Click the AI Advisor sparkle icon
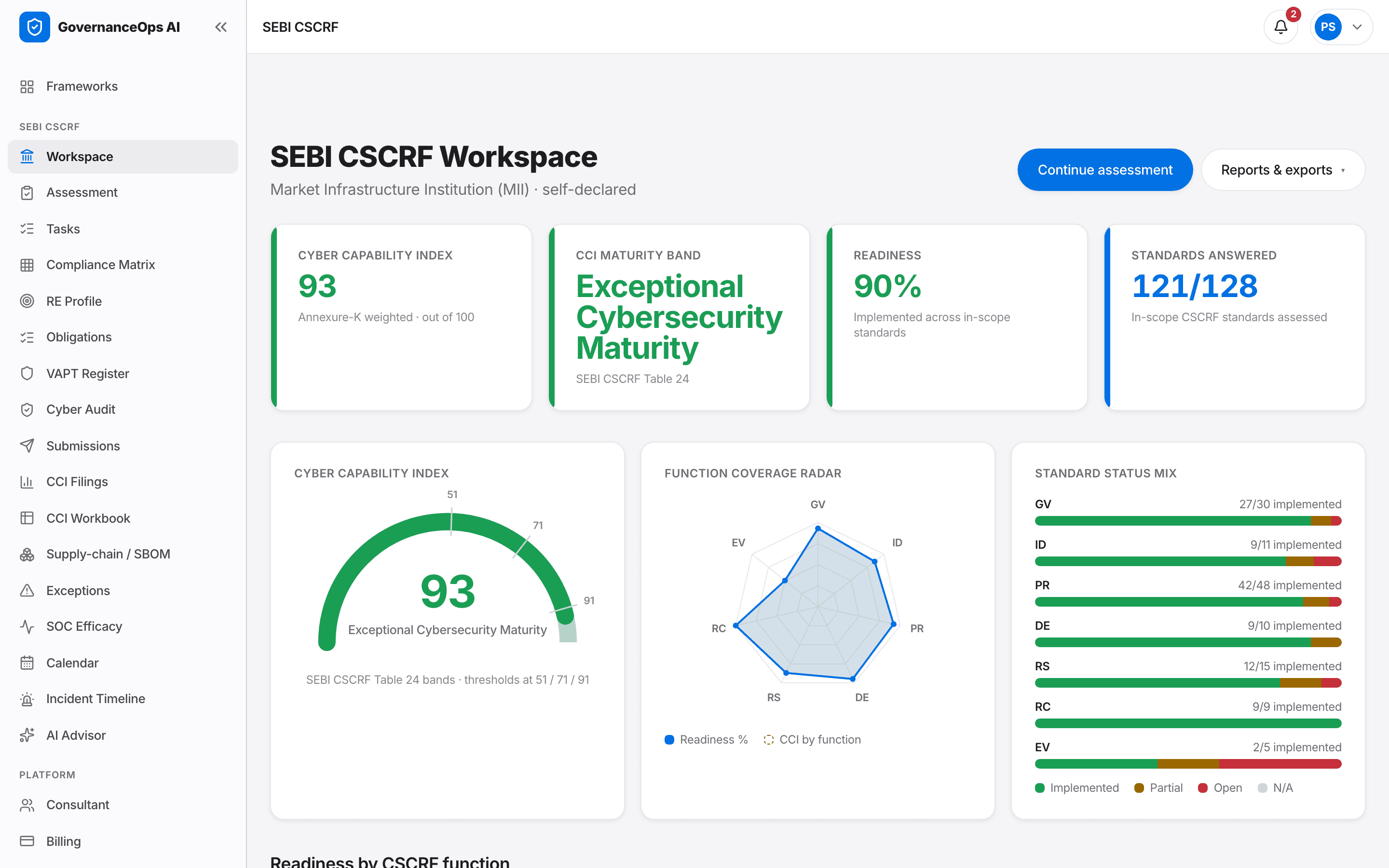This screenshot has width=1389, height=868. coord(27,735)
